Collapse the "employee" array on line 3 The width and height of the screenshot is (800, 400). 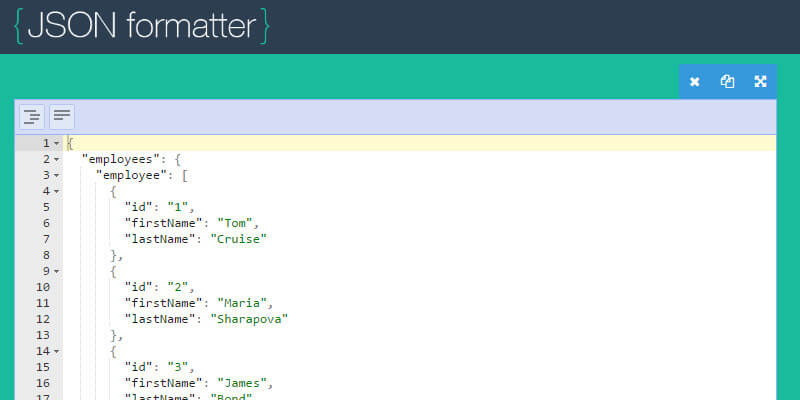pos(57,176)
